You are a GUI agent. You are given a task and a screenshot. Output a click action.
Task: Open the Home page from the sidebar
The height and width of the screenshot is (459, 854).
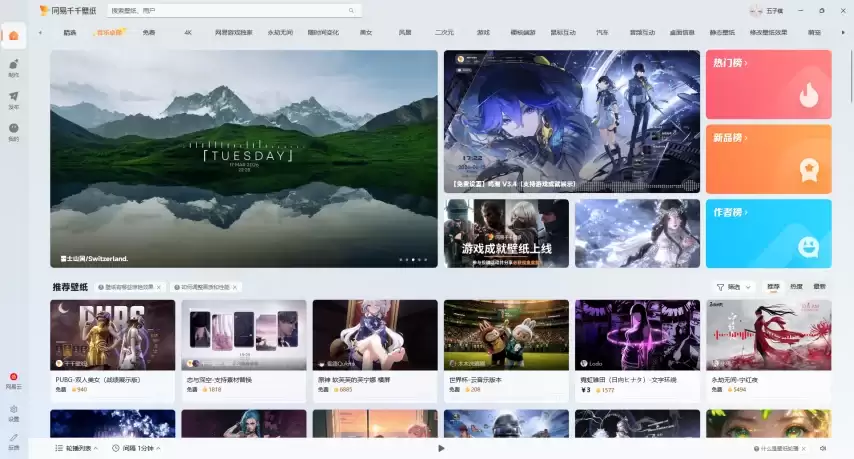coord(14,35)
